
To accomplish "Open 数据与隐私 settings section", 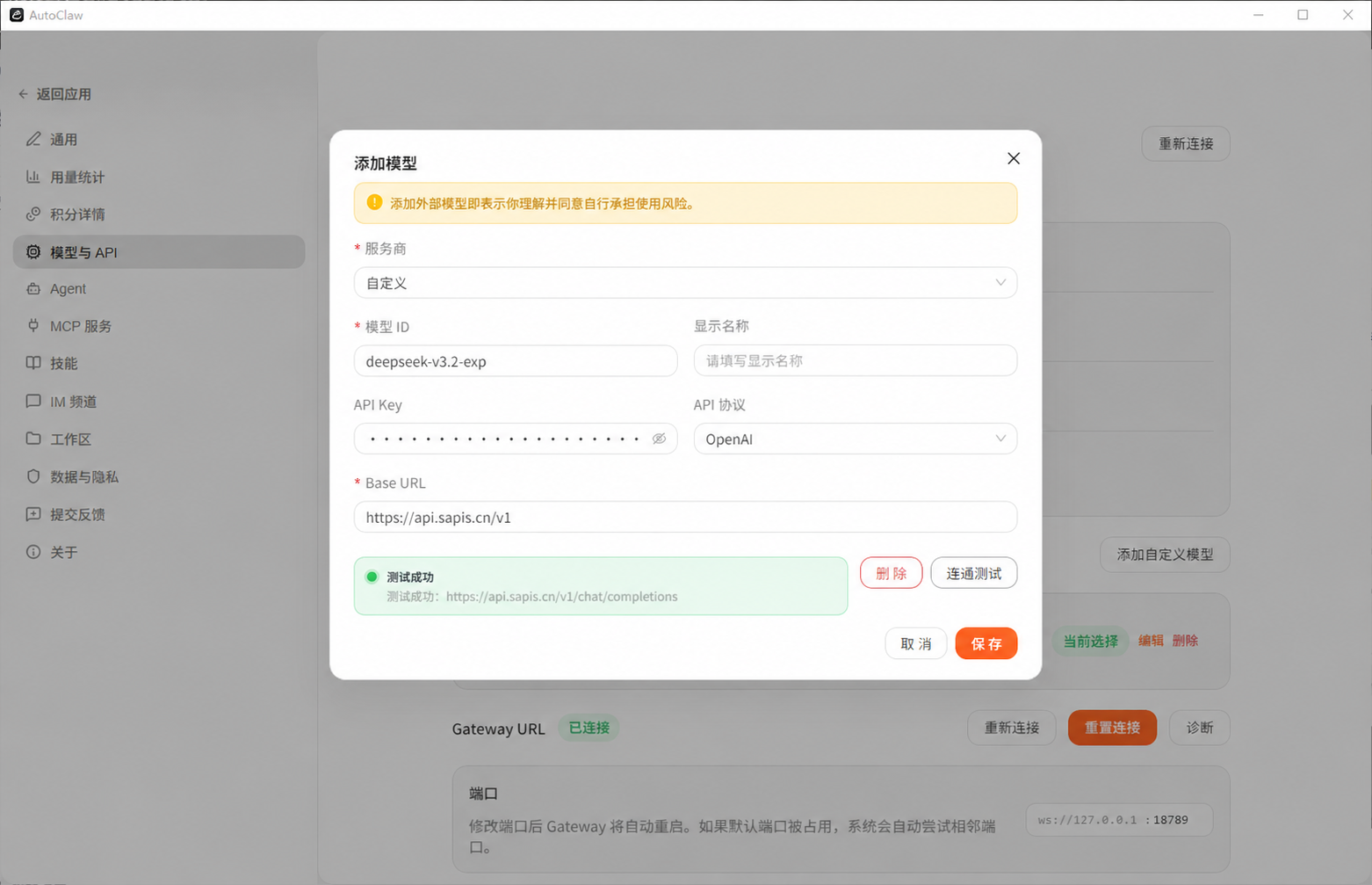I will (x=159, y=476).
